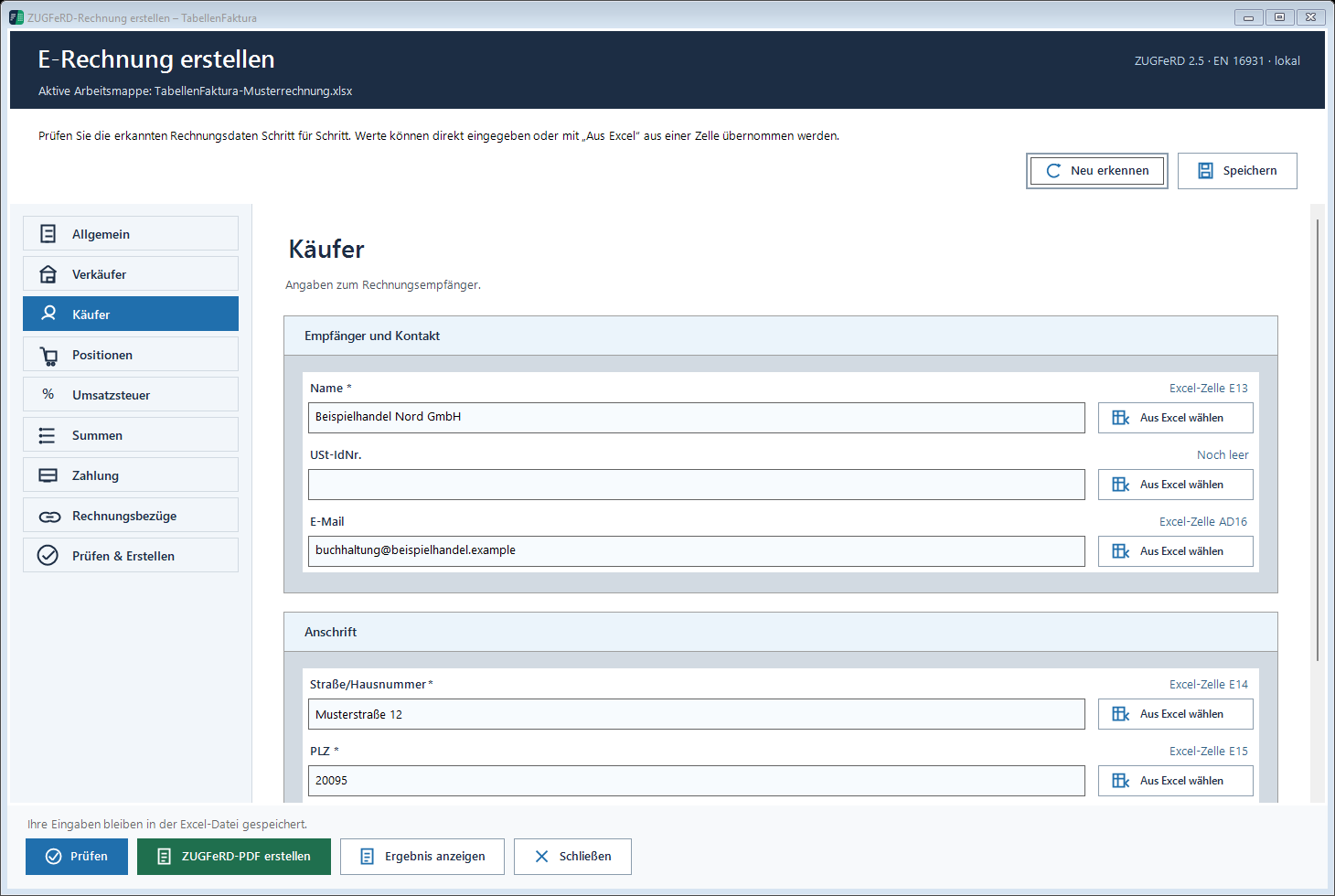Image resolution: width=1335 pixels, height=896 pixels.
Task: Click into the E-Mail input field
Action: click(697, 551)
